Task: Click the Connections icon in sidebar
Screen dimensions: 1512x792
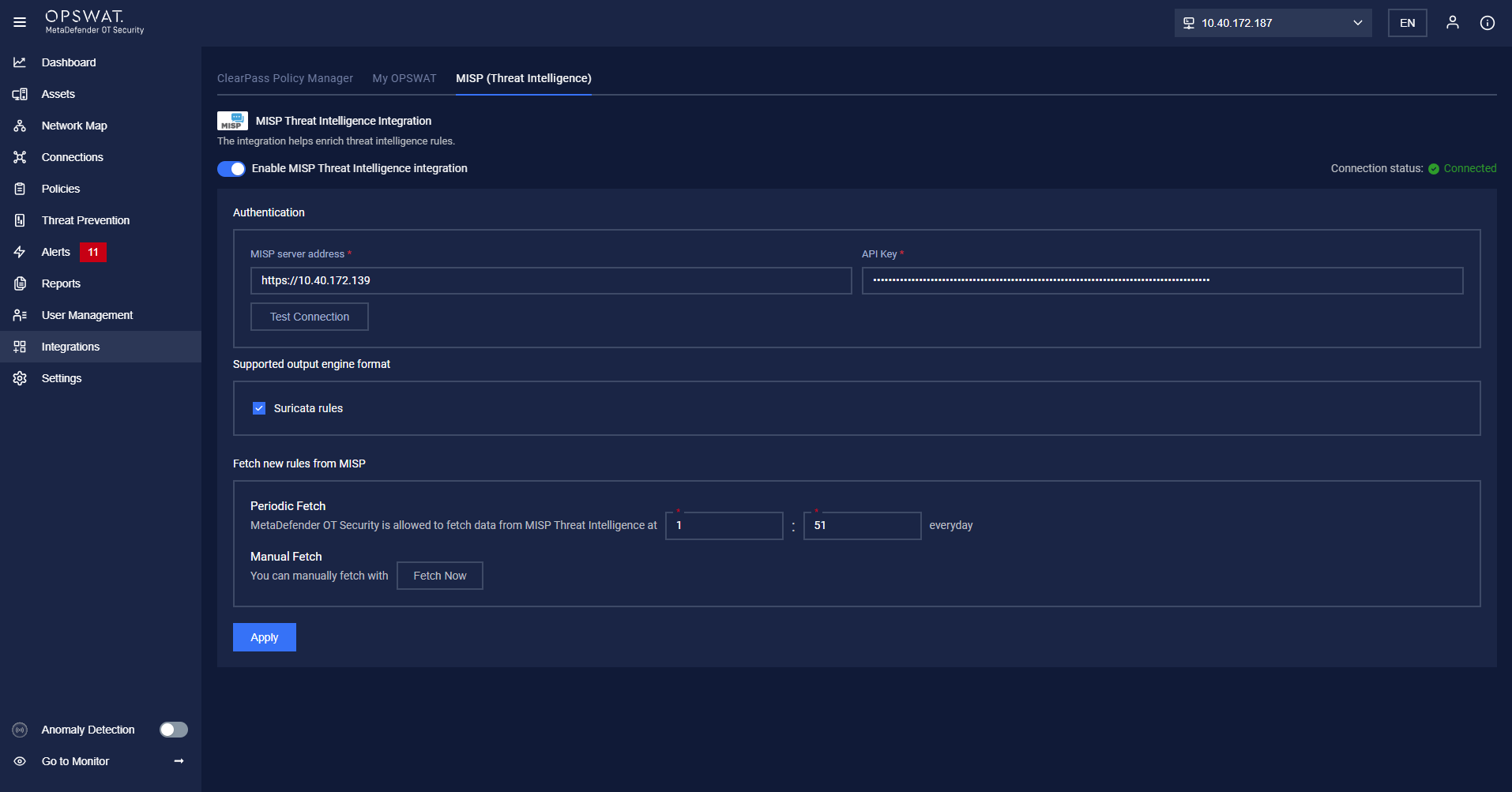Action: [x=20, y=157]
